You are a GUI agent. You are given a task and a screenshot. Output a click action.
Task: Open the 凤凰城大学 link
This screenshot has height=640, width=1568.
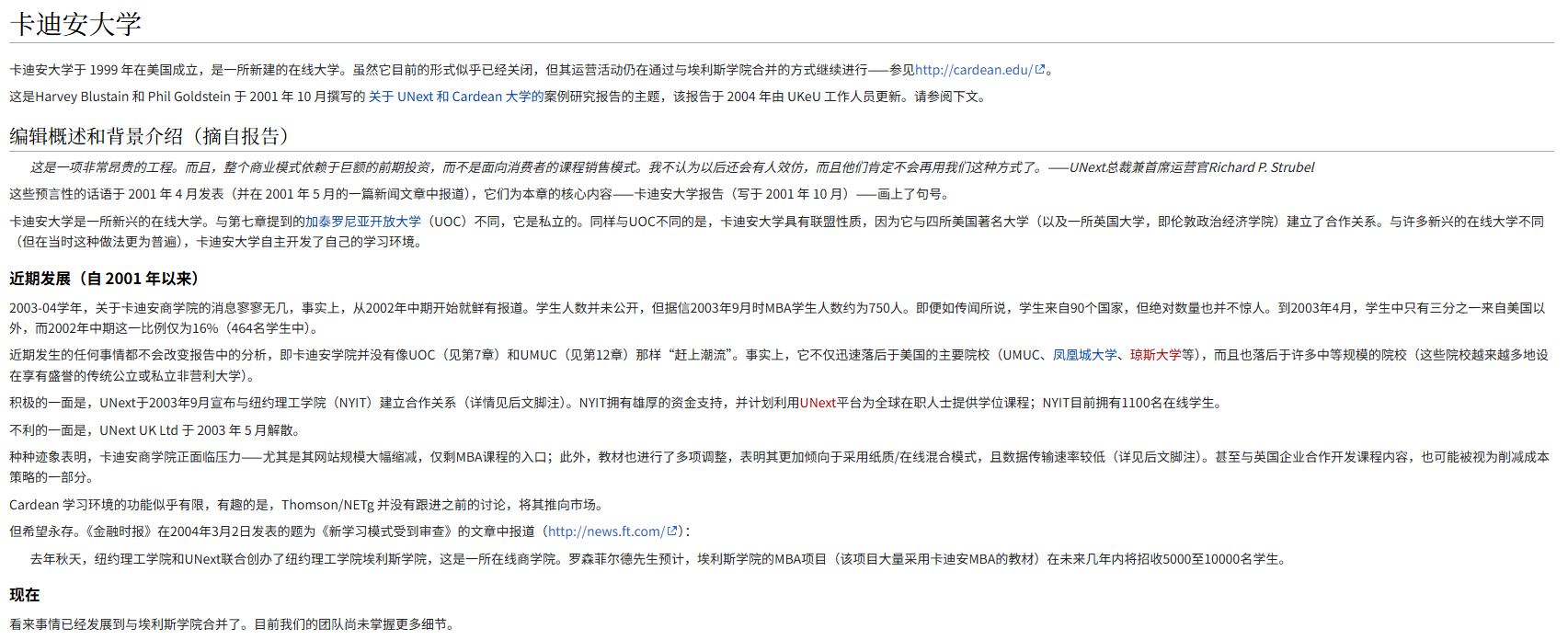tap(1085, 355)
